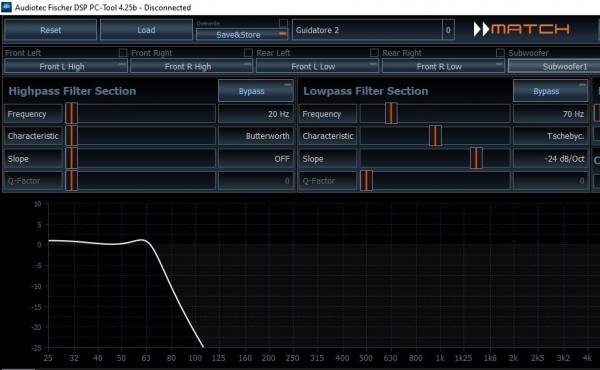Click the lowpass Q-Factor slider handle
The width and height of the screenshot is (600, 370).
366,181
